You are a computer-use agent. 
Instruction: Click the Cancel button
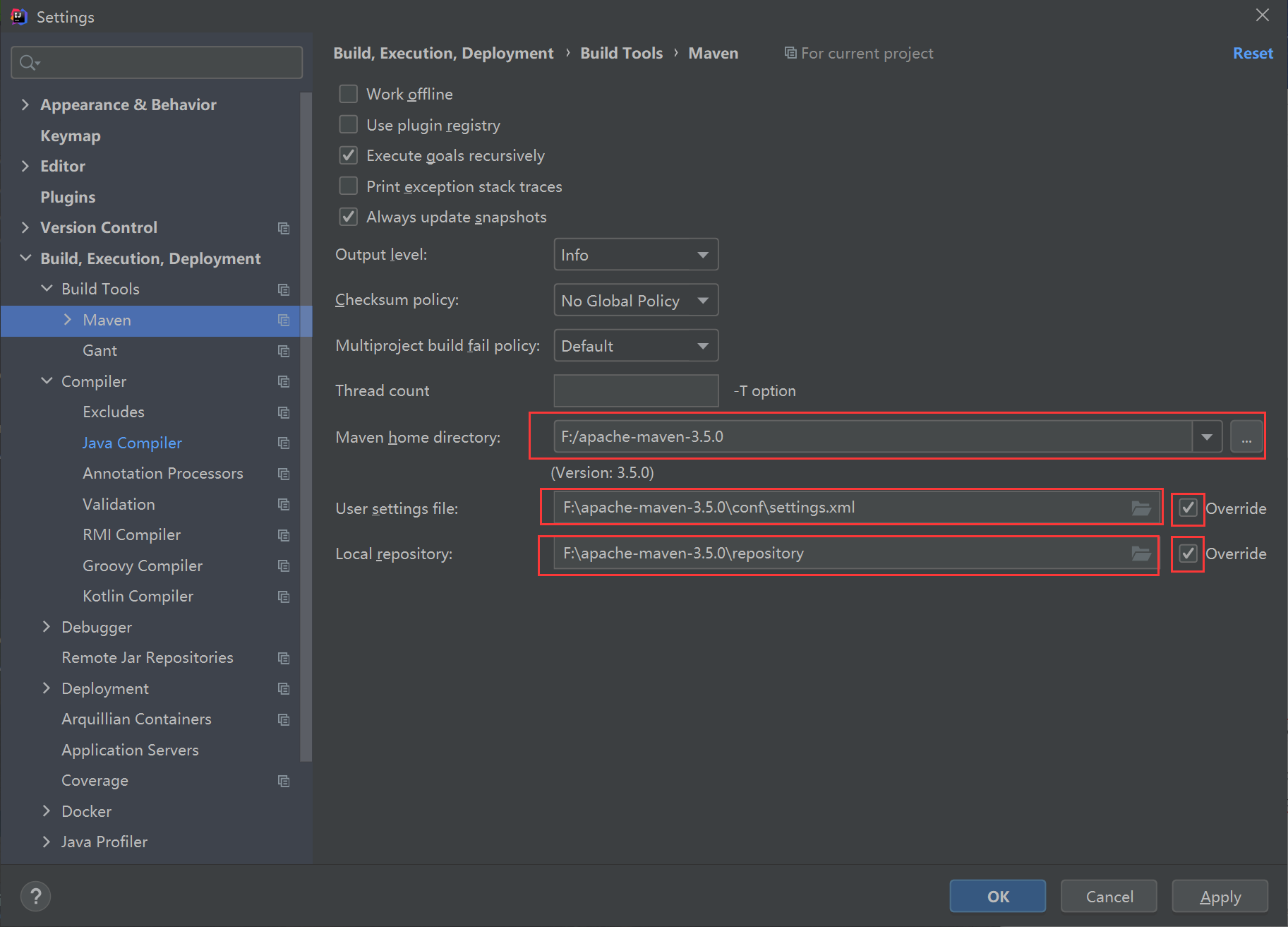tap(1109, 897)
